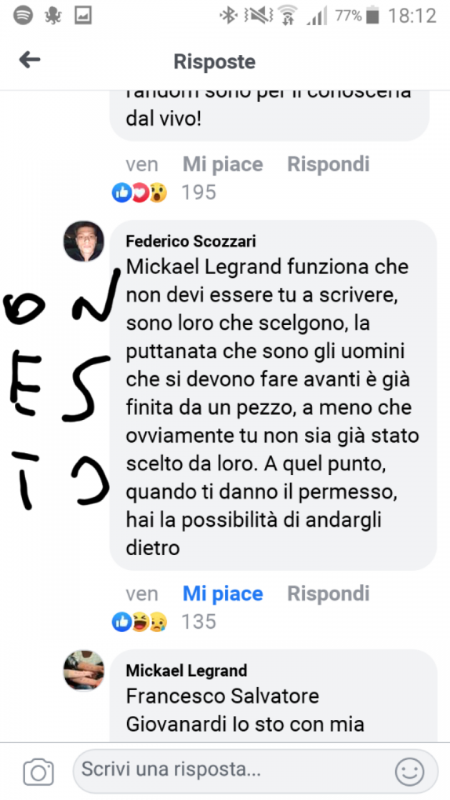Open the camera icon to attach a photo

click(38, 772)
